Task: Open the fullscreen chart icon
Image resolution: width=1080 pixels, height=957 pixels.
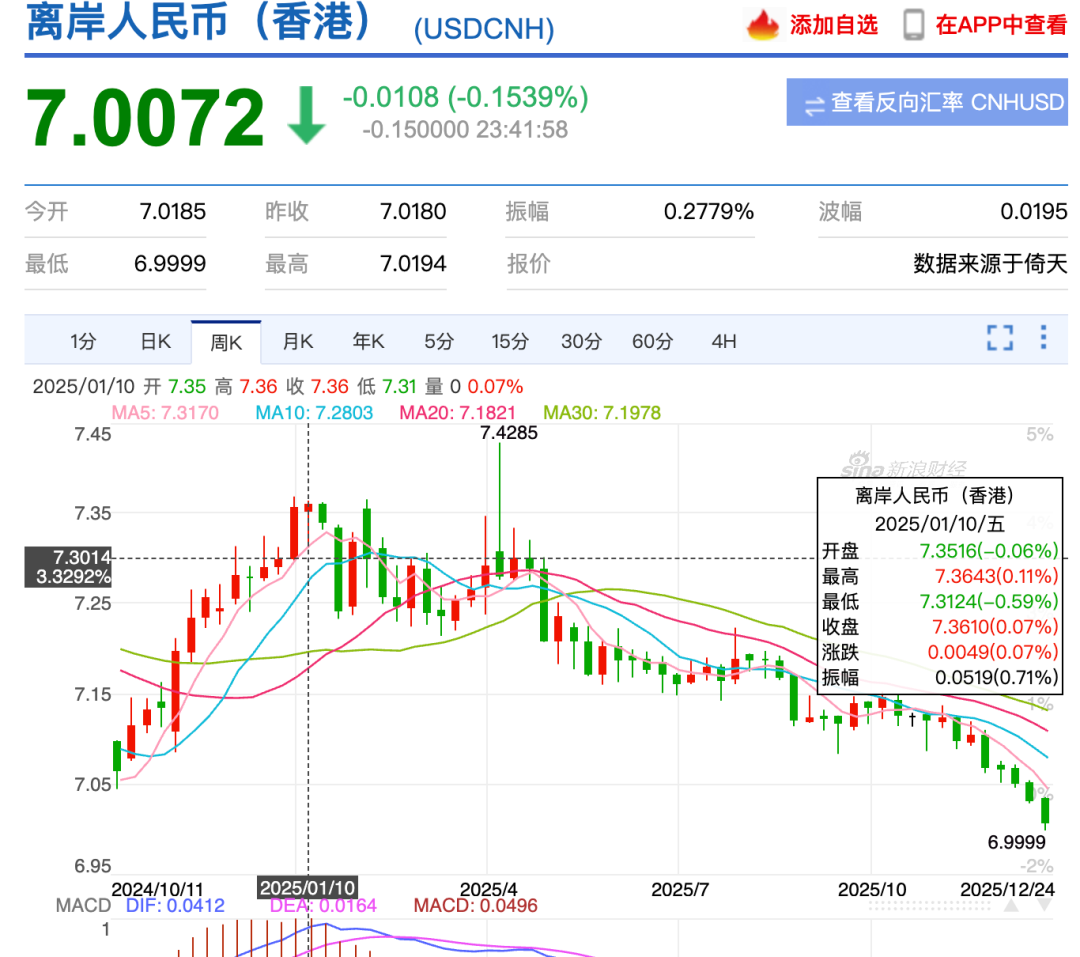Action: point(999,338)
